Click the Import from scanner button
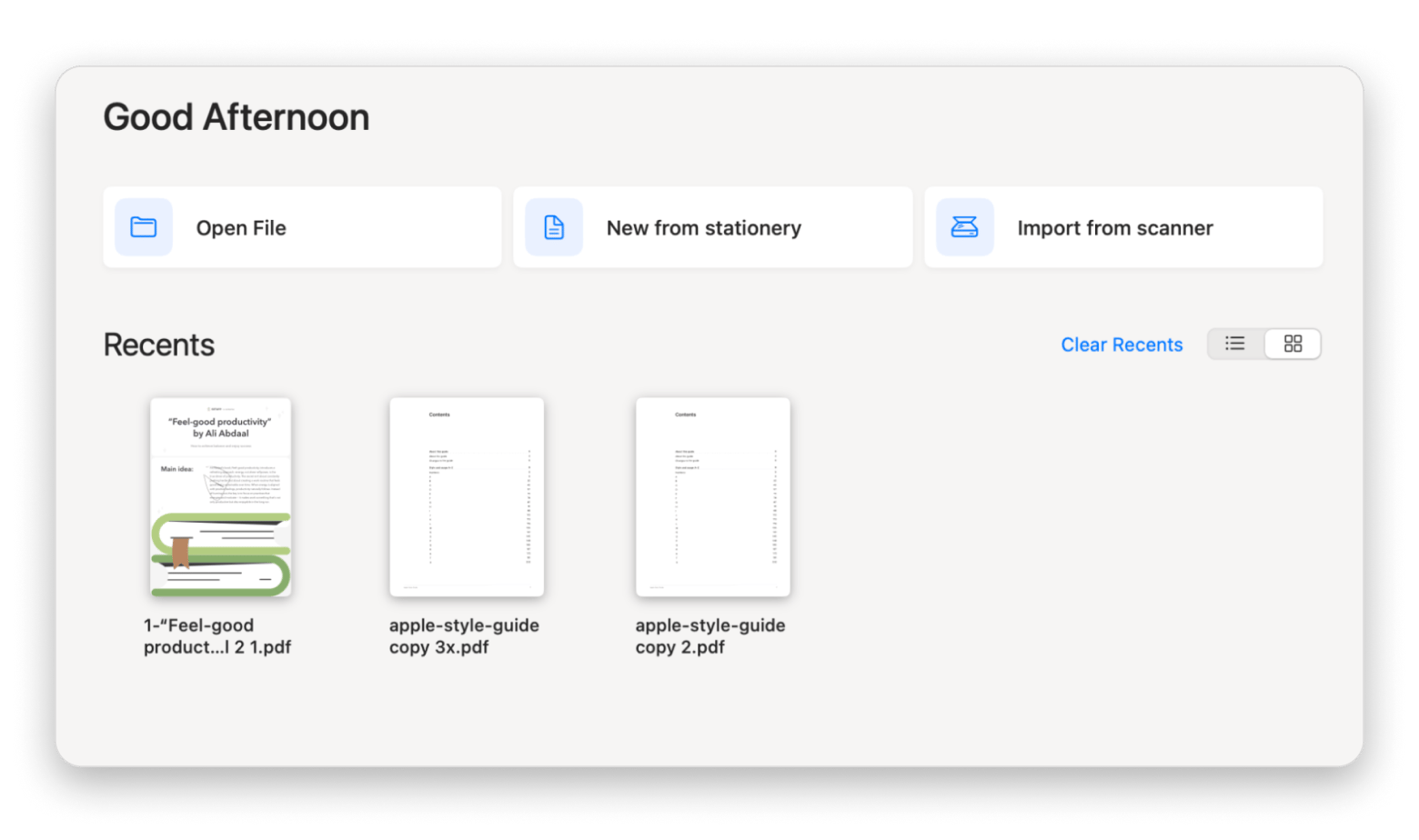This screenshot has height=840, width=1419. 1122,227
